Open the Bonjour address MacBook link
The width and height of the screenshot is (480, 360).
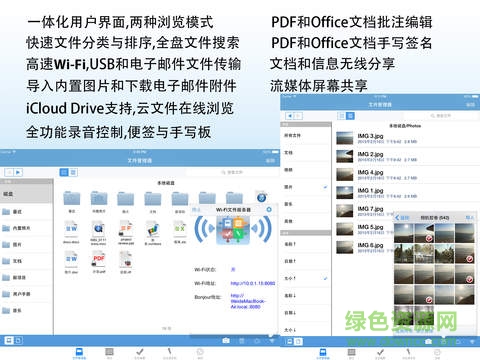click(x=248, y=301)
